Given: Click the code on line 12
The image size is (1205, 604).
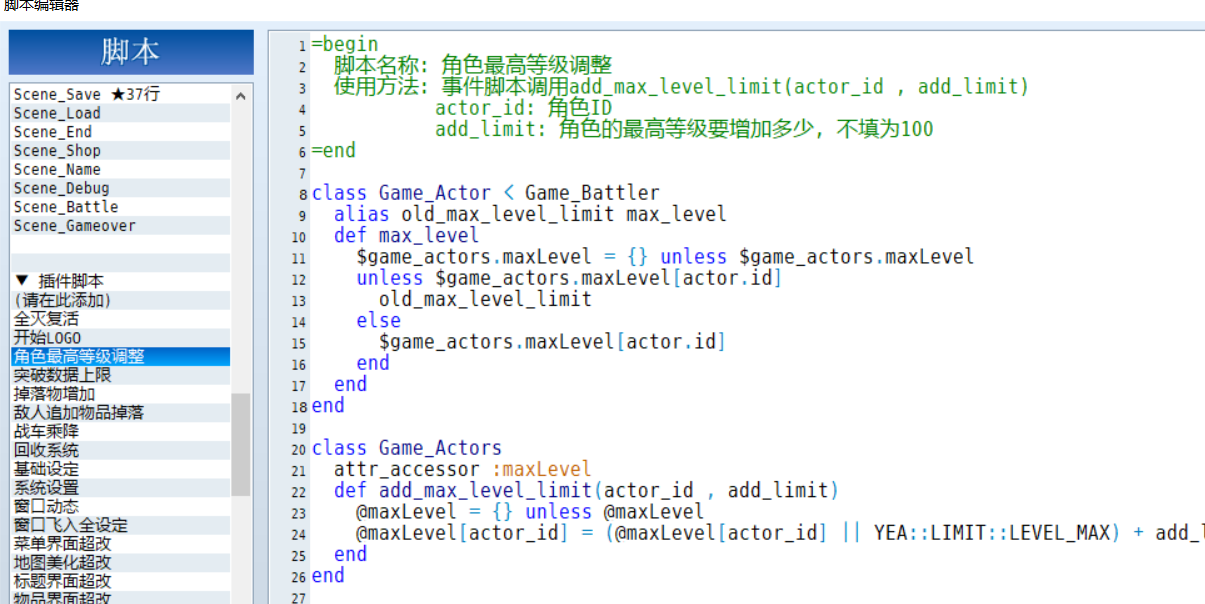Looking at the screenshot, I should 569,278.
